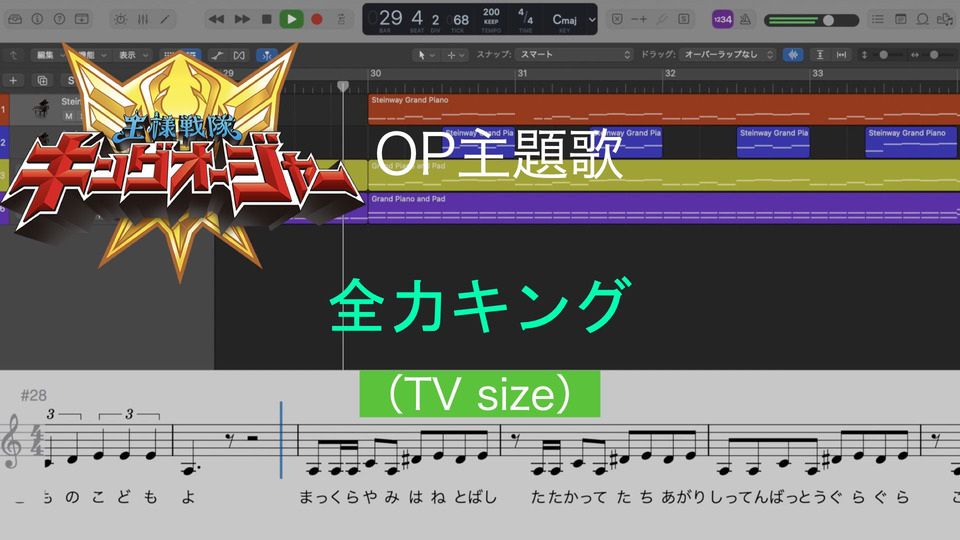
Task: Open the marquee crosshair tool menu
Action: coord(456,55)
